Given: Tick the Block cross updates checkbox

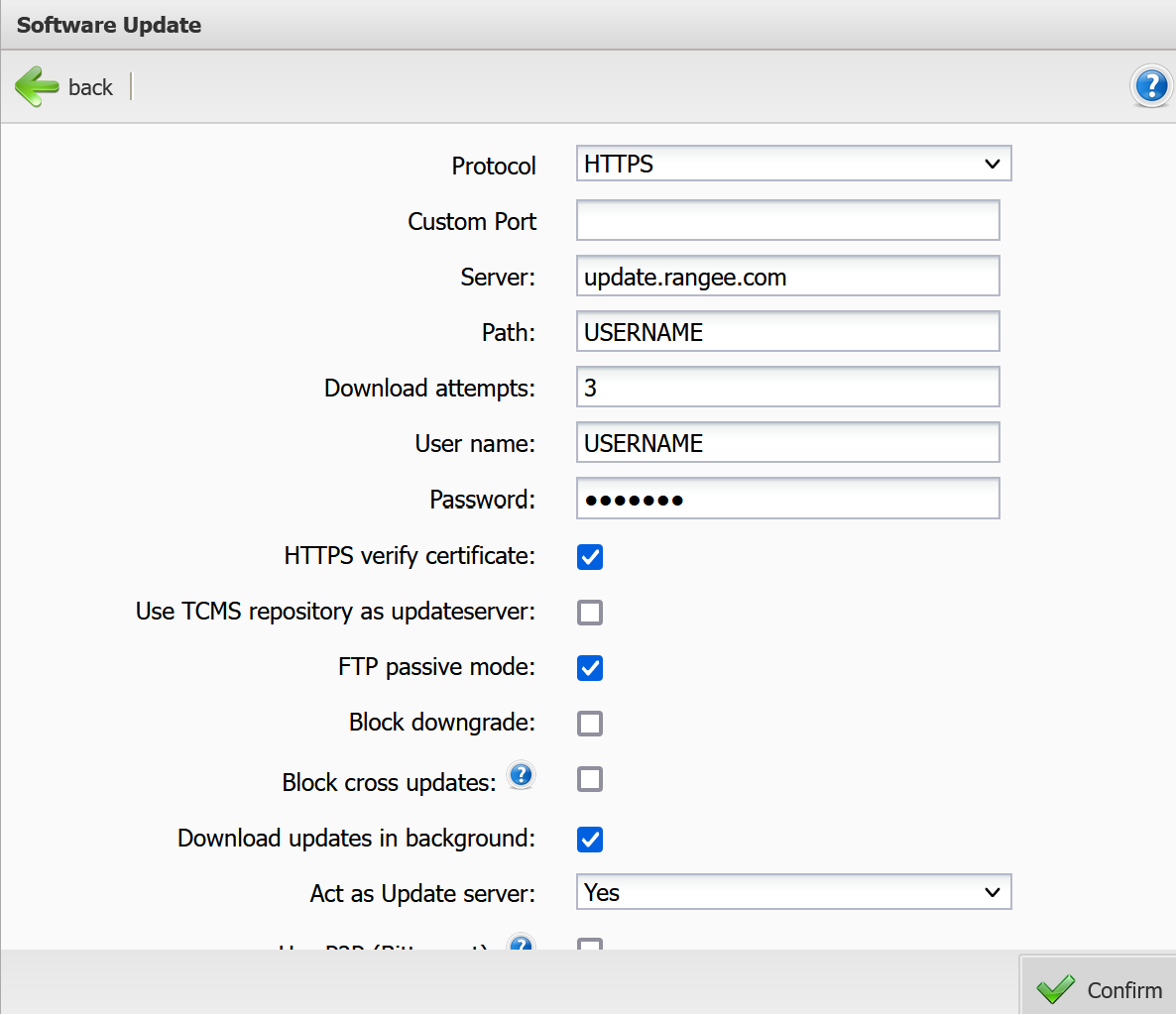Looking at the screenshot, I should pyautogui.click(x=590, y=779).
